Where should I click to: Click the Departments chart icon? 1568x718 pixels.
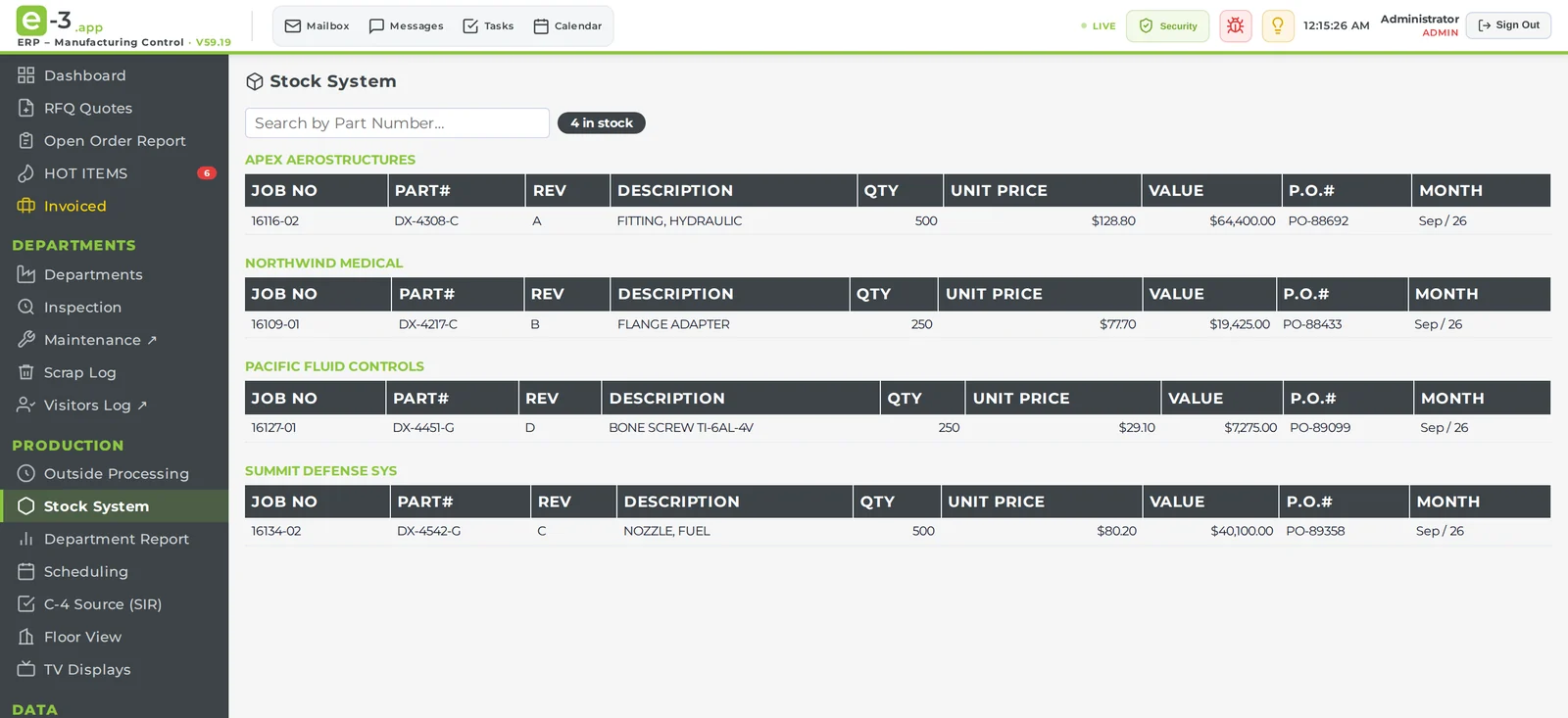coord(26,274)
